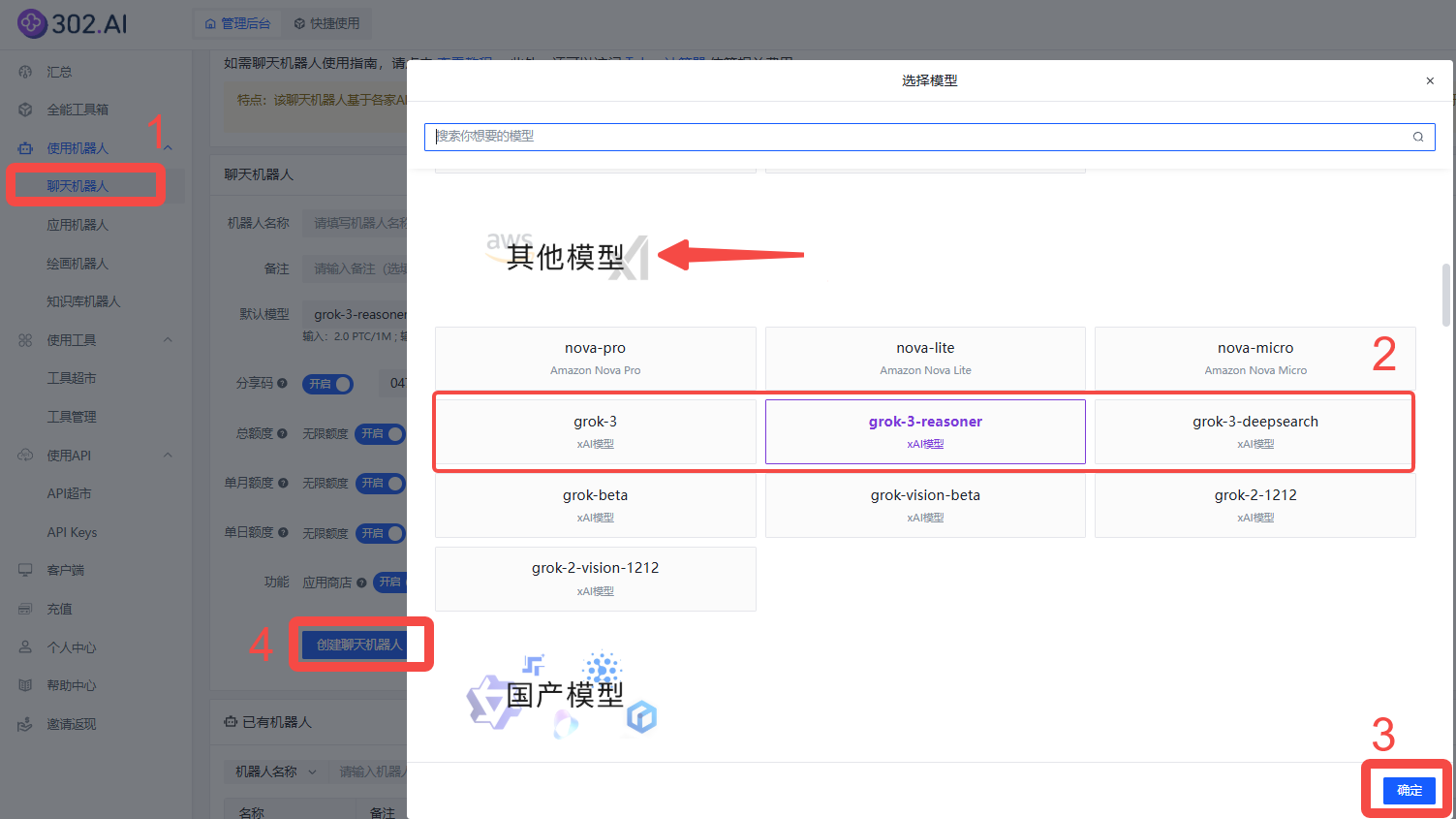Click the 机器人名称 input field

point(355,223)
